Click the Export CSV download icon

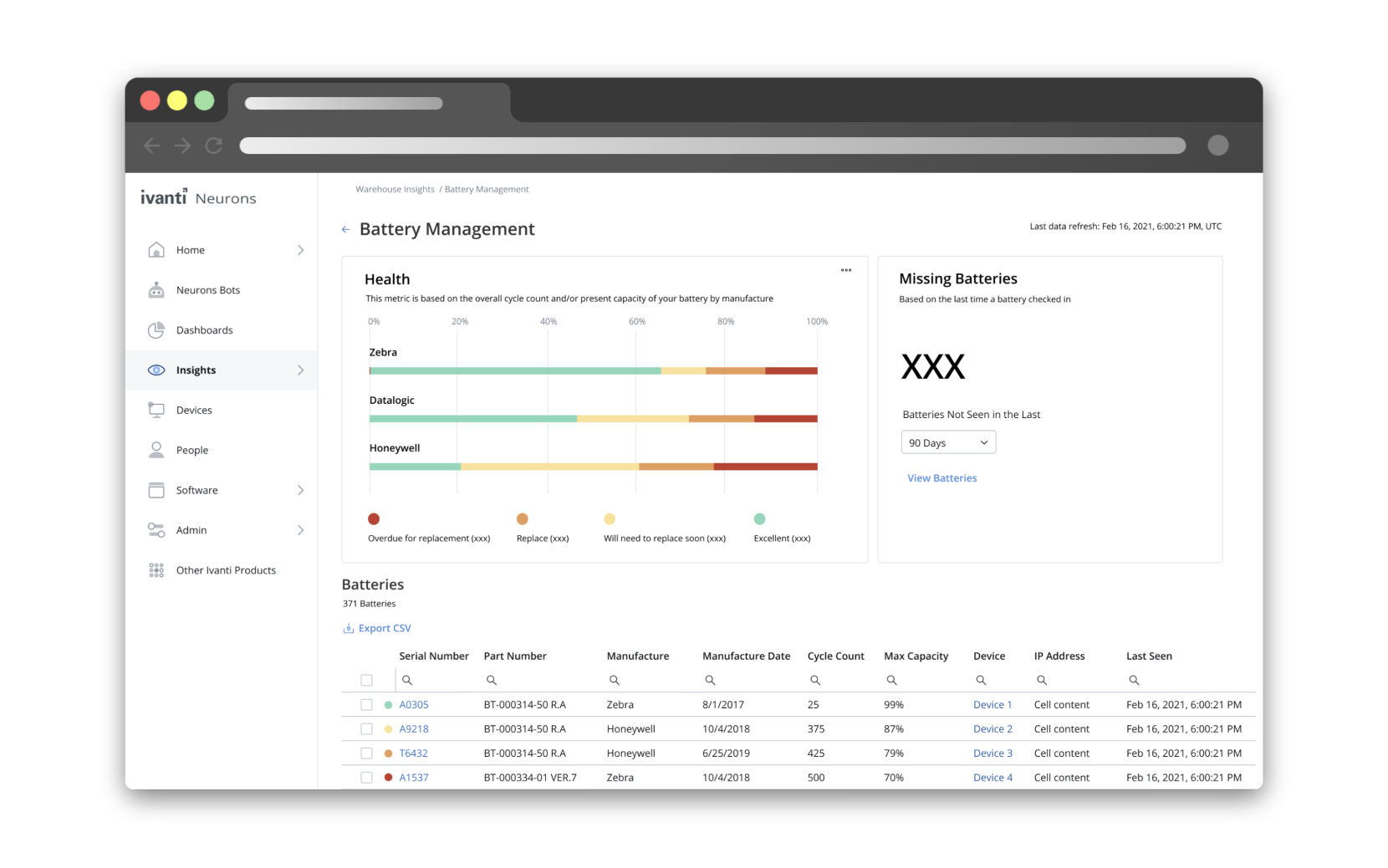[349, 629]
